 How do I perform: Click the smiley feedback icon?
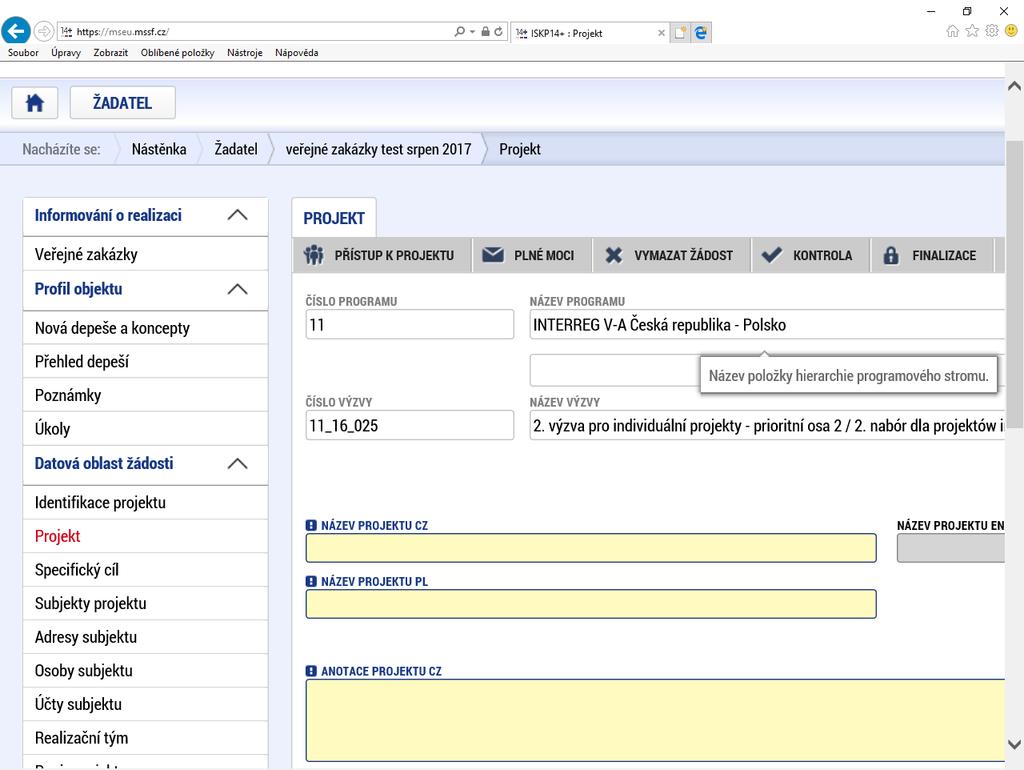coord(1011,31)
